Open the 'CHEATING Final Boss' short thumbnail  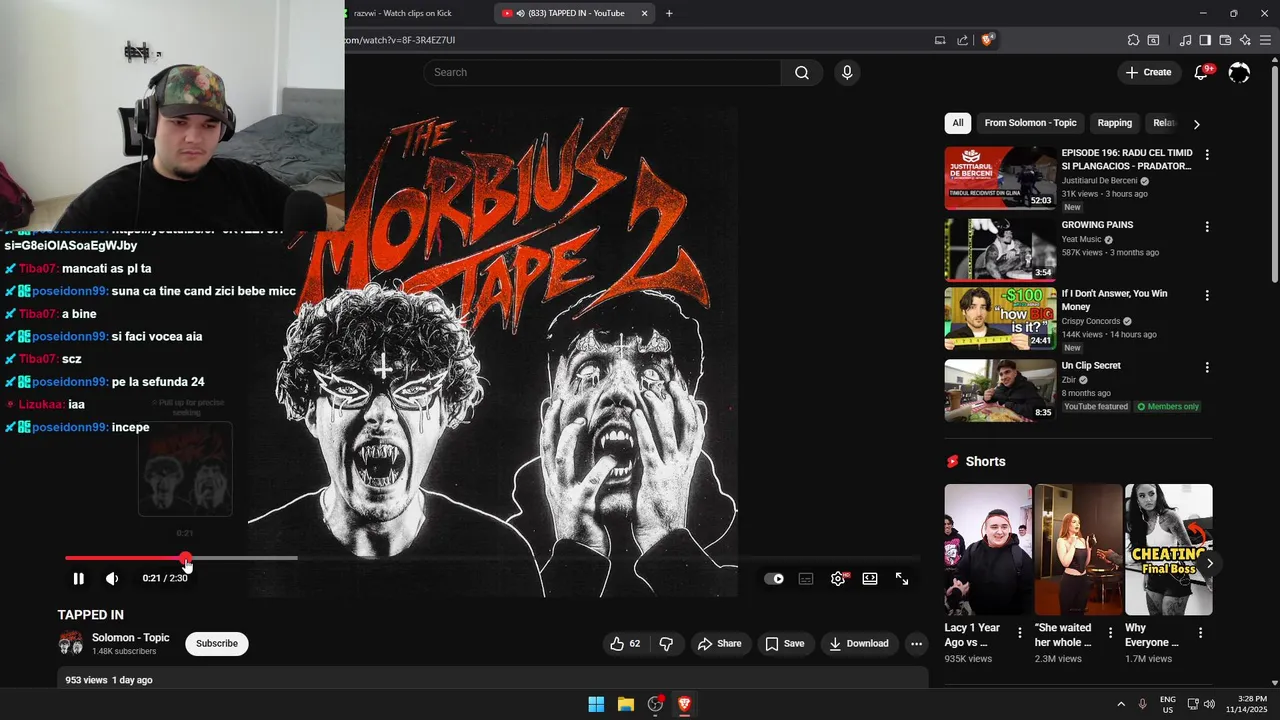(1168, 550)
